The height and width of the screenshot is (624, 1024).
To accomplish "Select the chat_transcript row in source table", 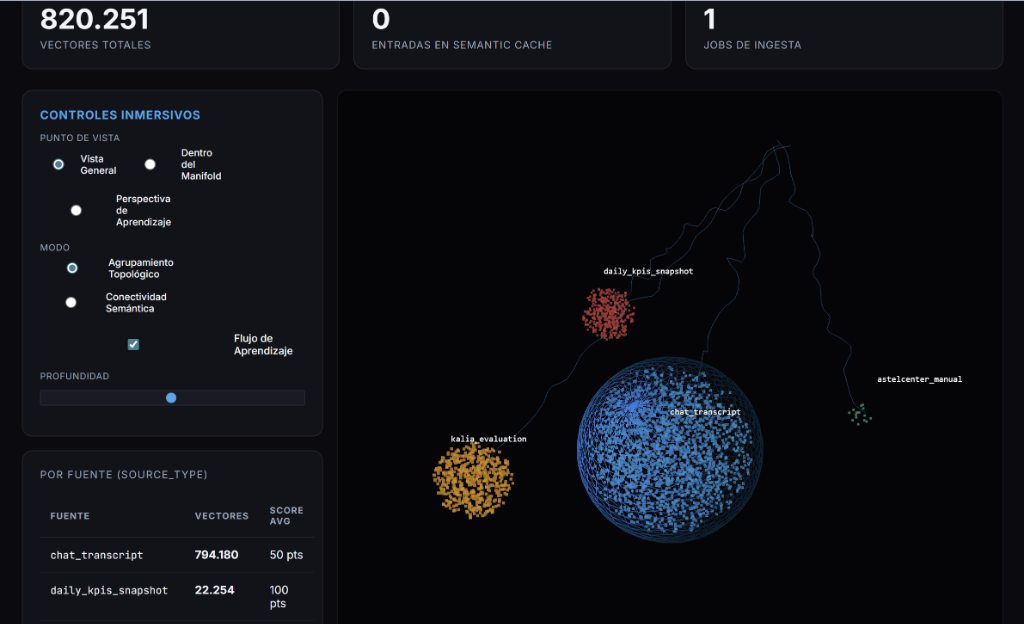I will point(97,554).
